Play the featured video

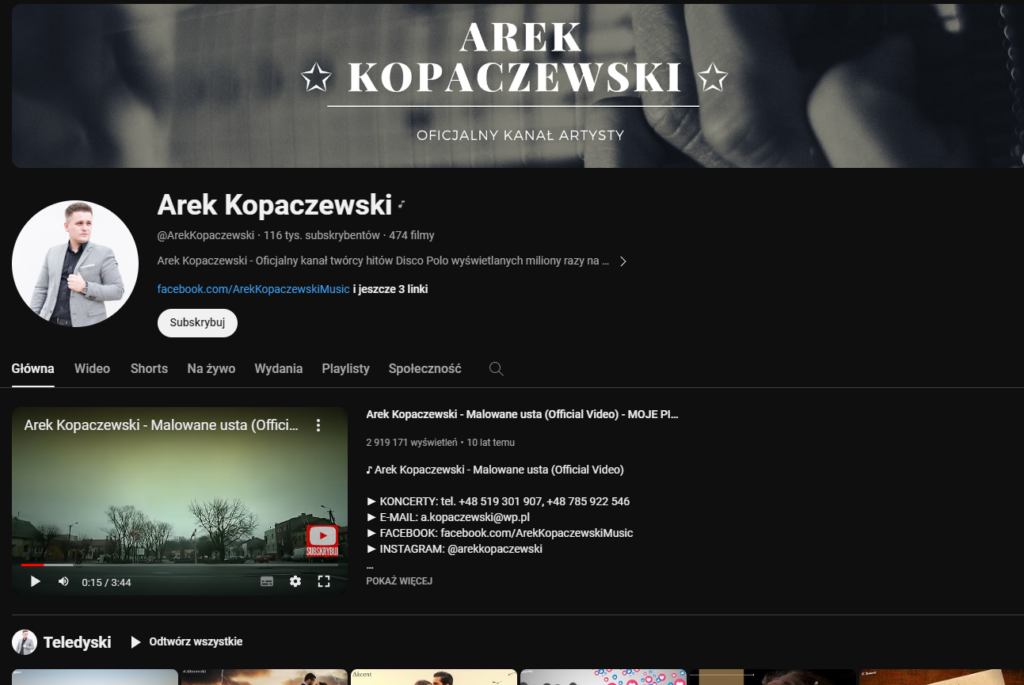(35, 581)
